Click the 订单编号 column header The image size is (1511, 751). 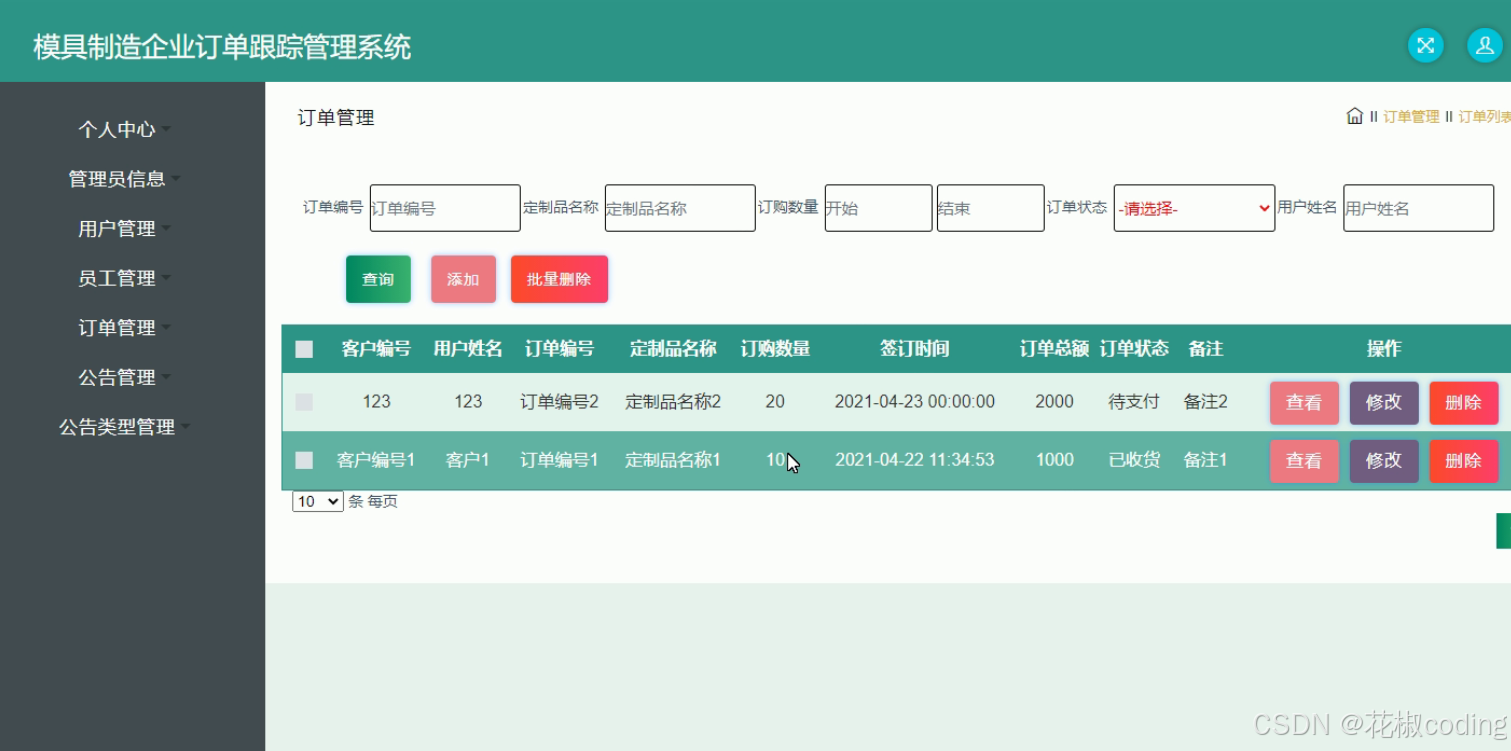[x=559, y=349]
